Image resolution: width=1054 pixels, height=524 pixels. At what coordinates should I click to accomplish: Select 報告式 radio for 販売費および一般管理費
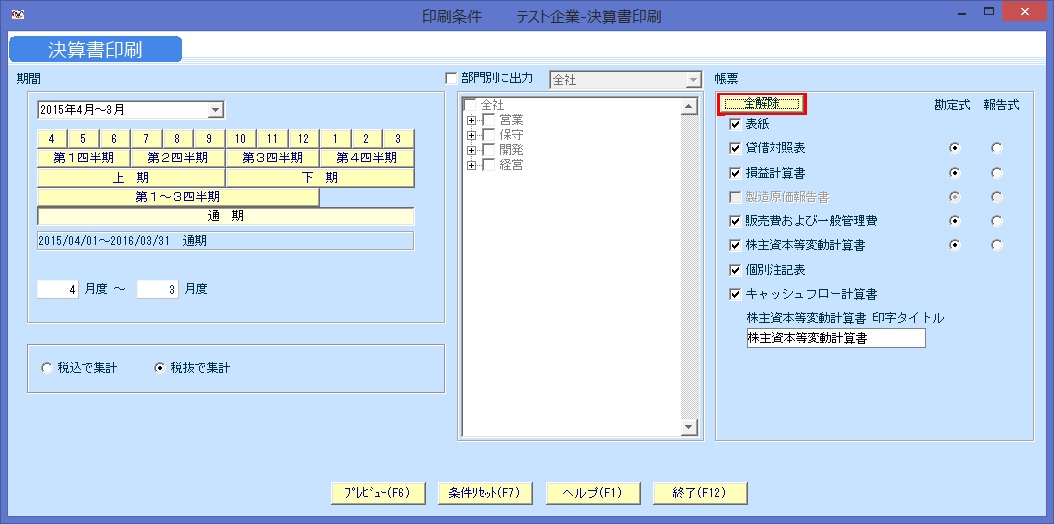[x=997, y=221]
